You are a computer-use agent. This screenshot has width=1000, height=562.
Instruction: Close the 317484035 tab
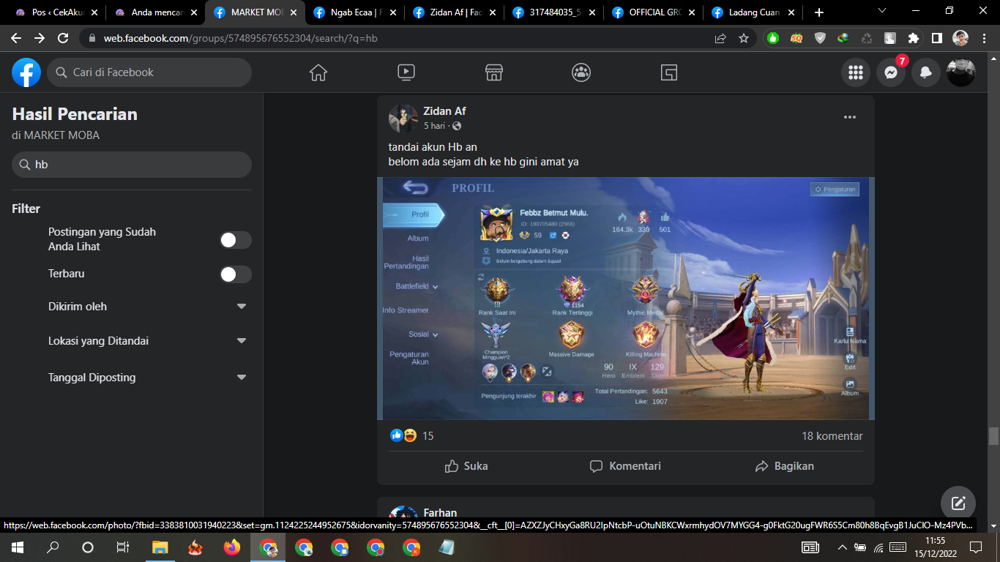[592, 12]
